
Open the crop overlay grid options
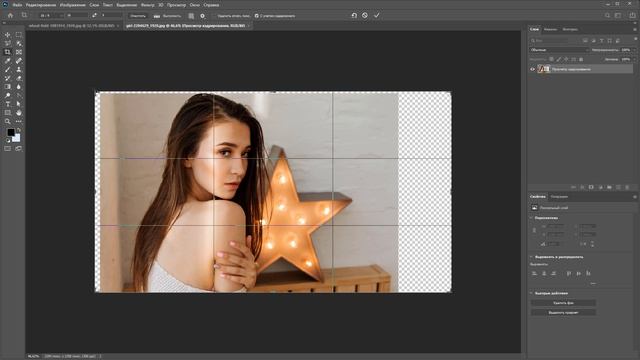(x=191, y=16)
